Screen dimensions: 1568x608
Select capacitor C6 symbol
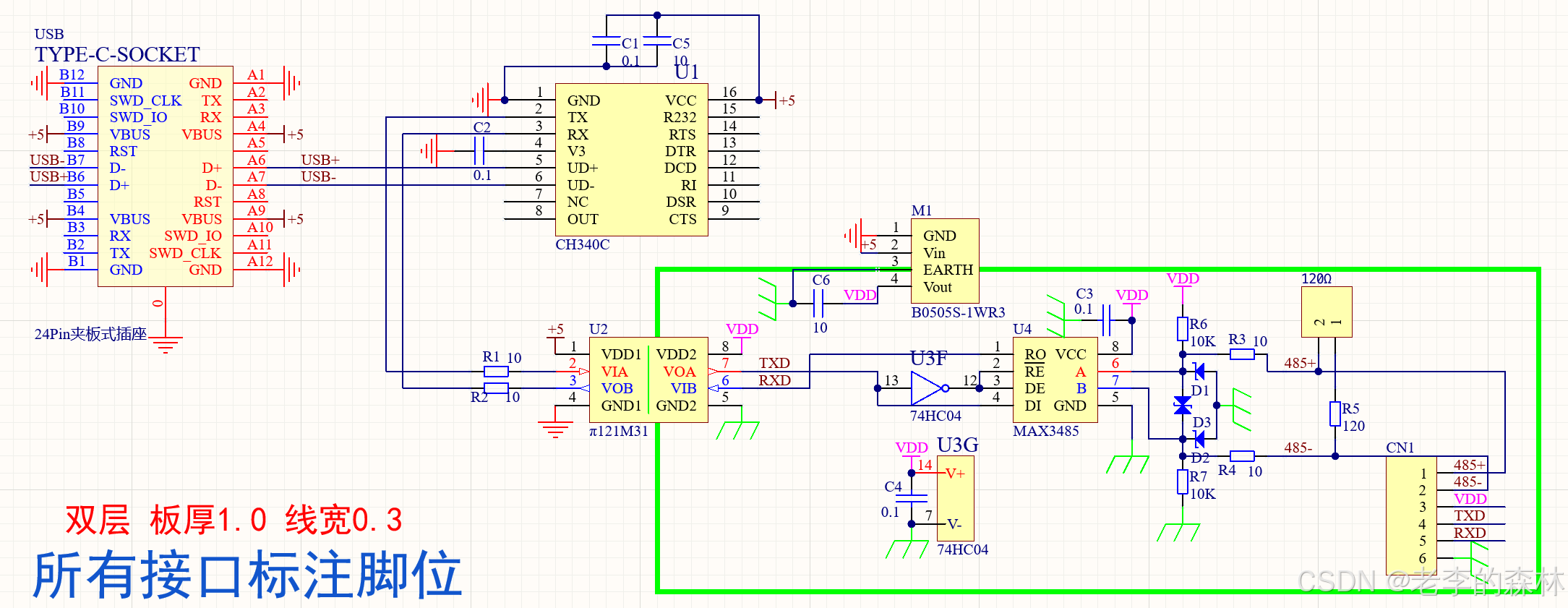pyautogui.click(x=819, y=304)
